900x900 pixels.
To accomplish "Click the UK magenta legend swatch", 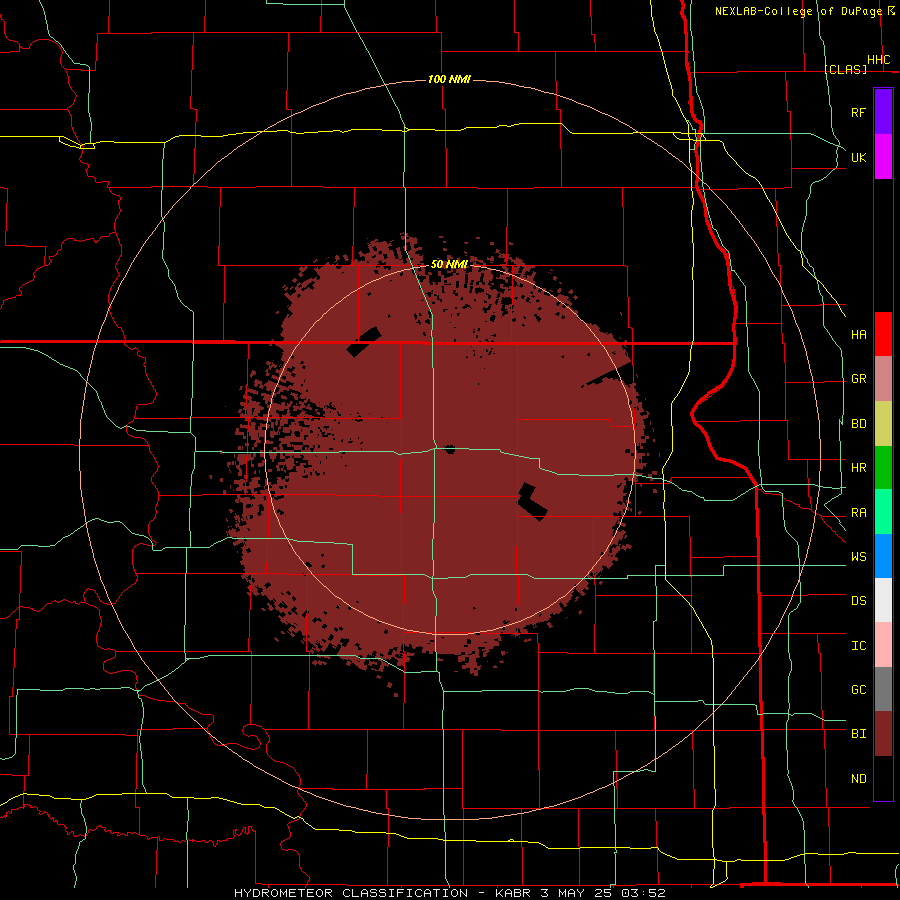I will click(x=883, y=156).
